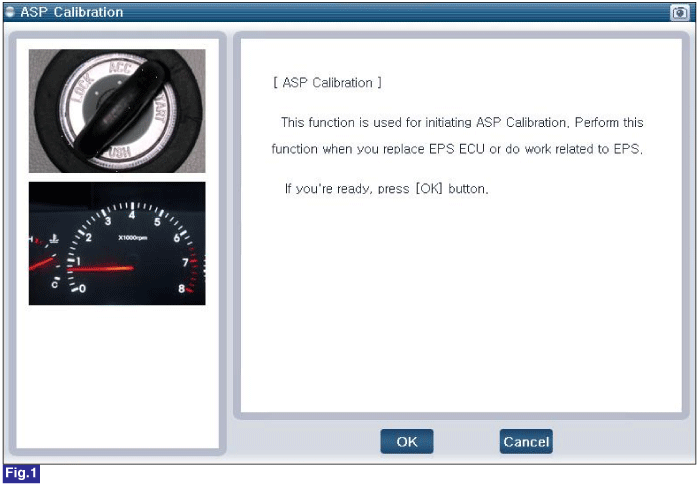Click the 'This function is used for initiating' line
Image resolution: width=700 pixels, height=486 pixels.
point(462,122)
